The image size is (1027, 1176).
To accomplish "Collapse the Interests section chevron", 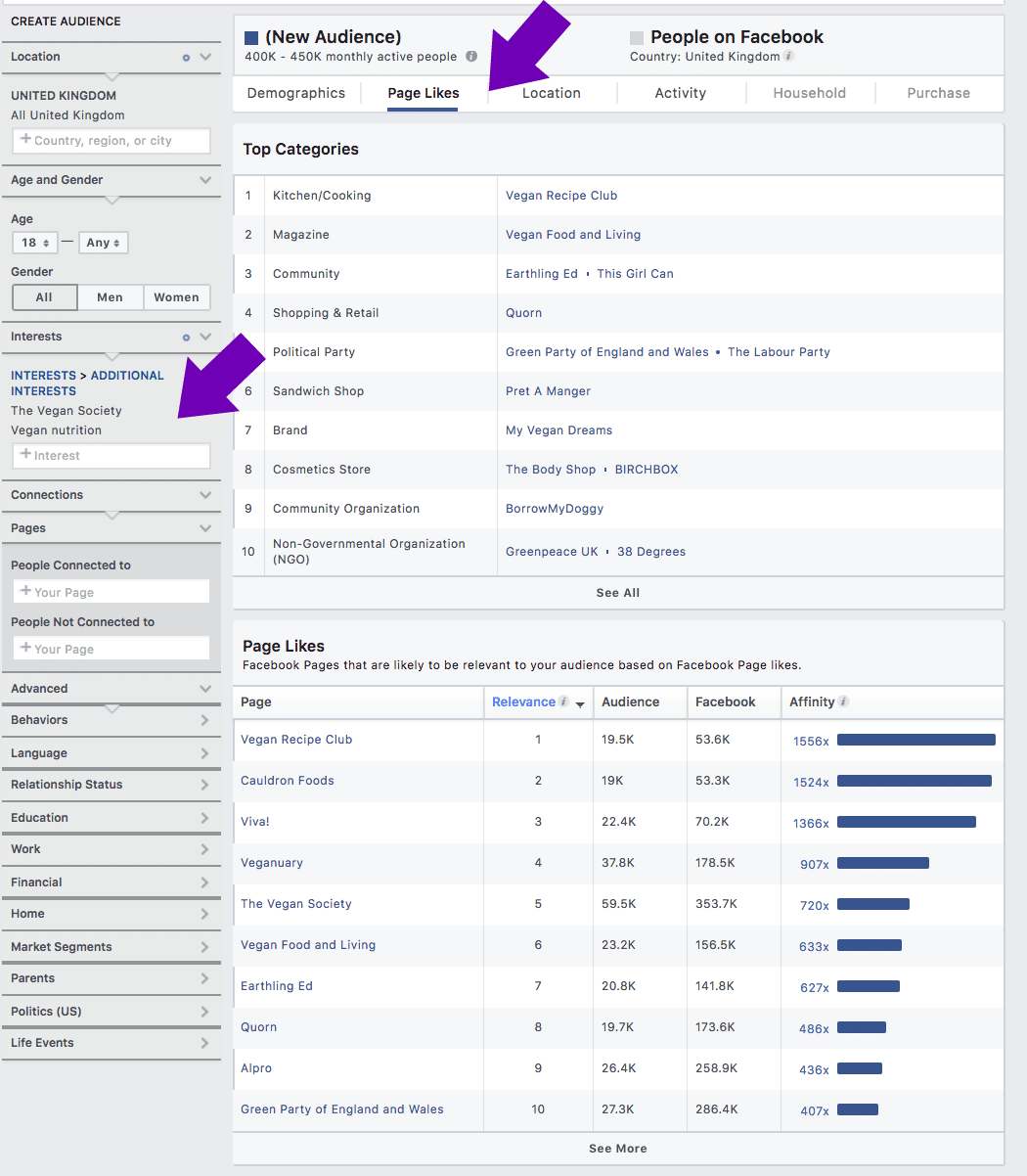I will click(x=205, y=337).
